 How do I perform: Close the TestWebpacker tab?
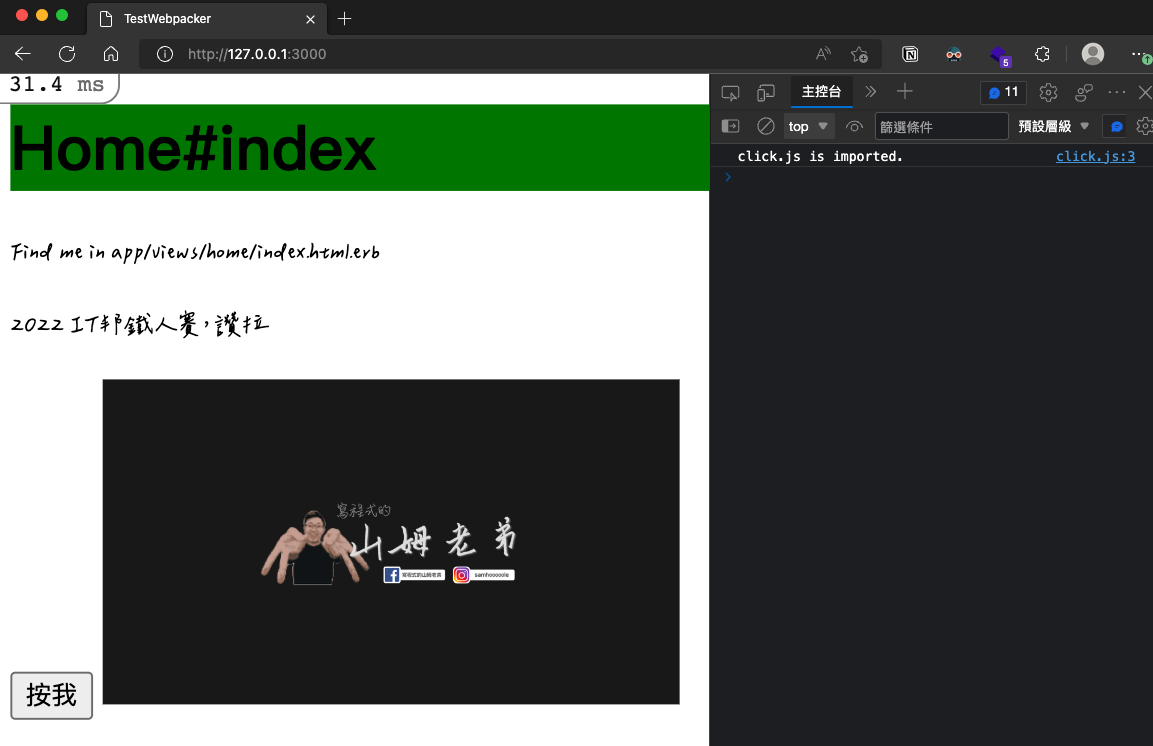pos(310,19)
